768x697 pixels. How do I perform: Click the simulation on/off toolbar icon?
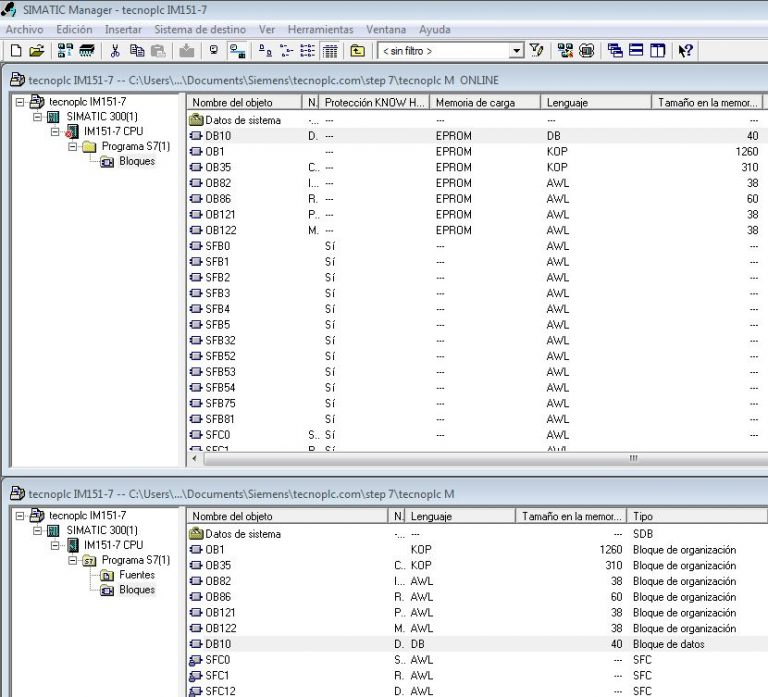tap(587, 50)
